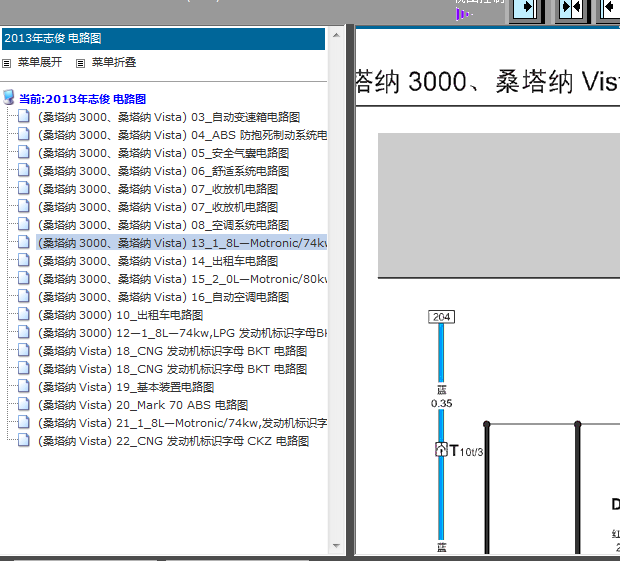Image resolution: width=620 pixels, height=561 pixels.
Task: Click the 菜单展开 expand menu link
Action: coord(40,62)
